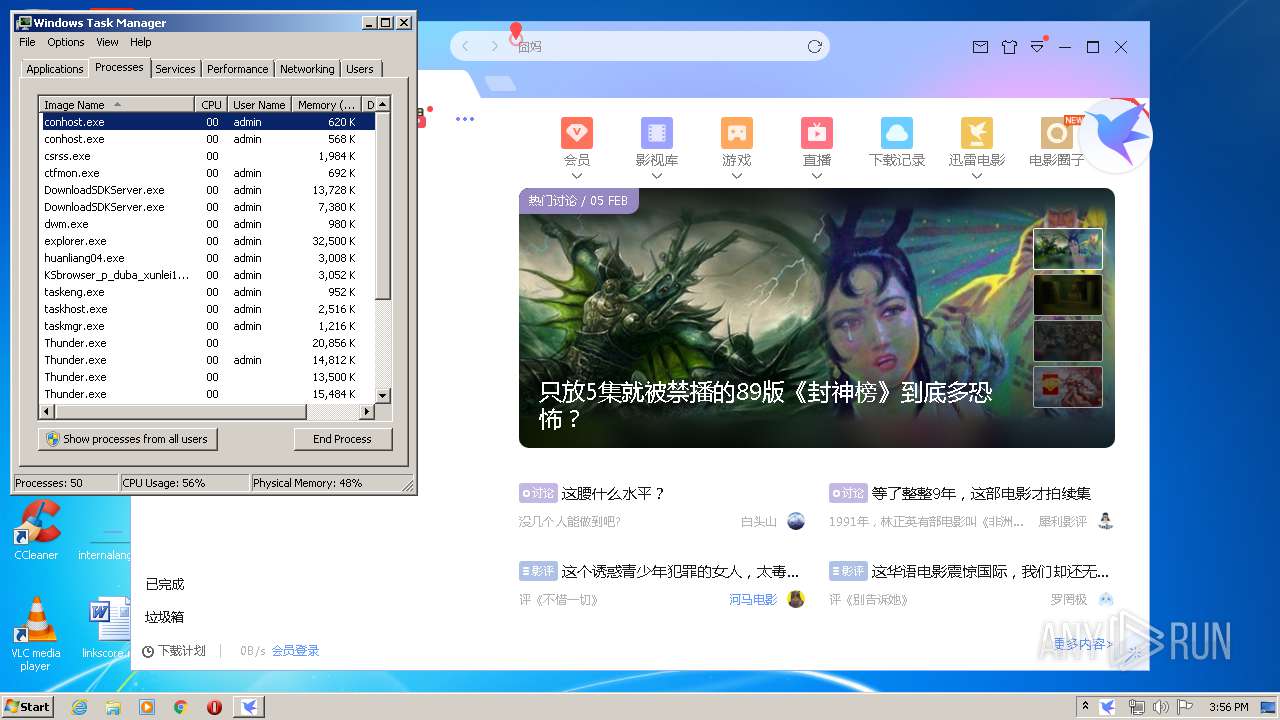Open Internet Explorer from the taskbar

(x=79, y=707)
